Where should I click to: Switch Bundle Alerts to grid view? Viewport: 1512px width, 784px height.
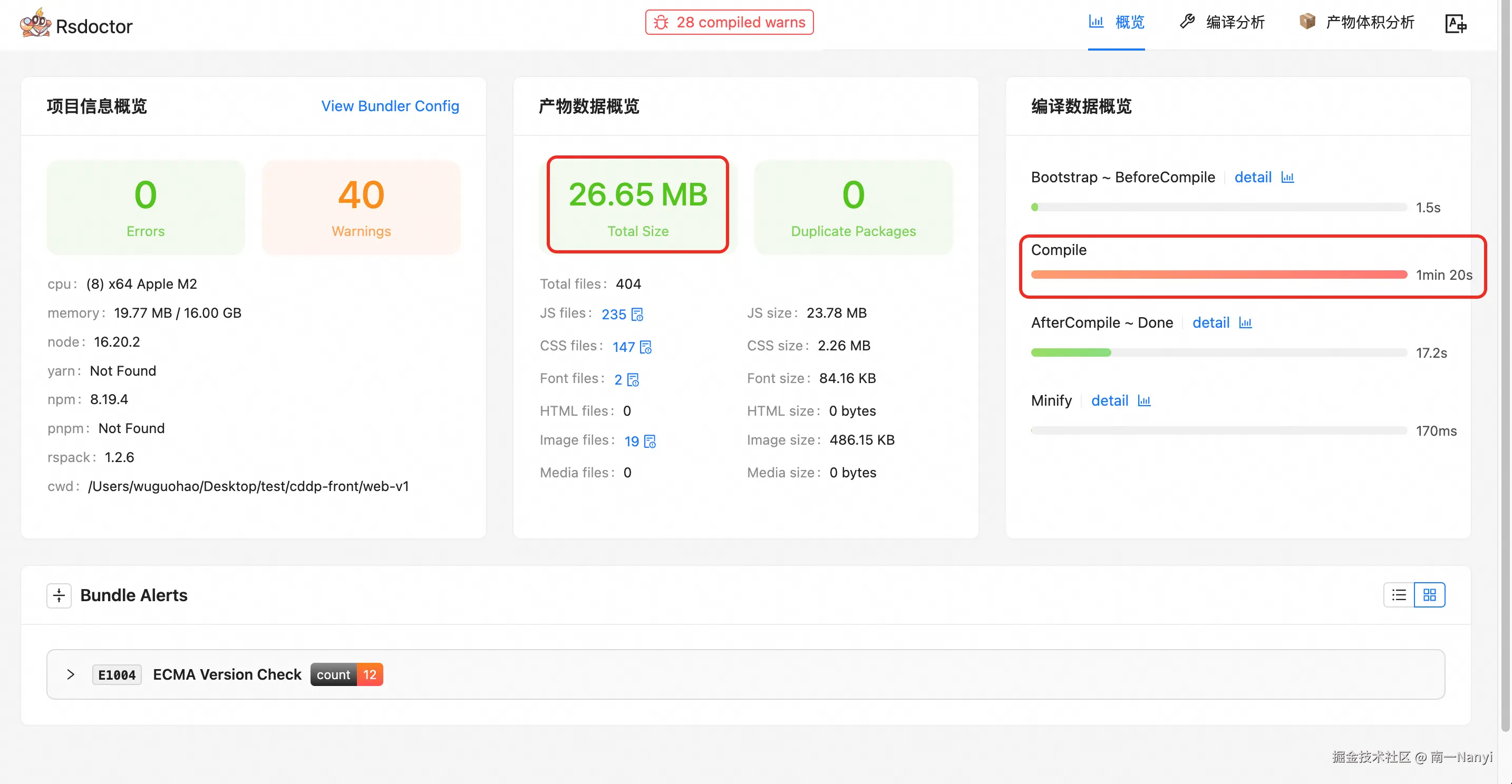pos(1429,595)
